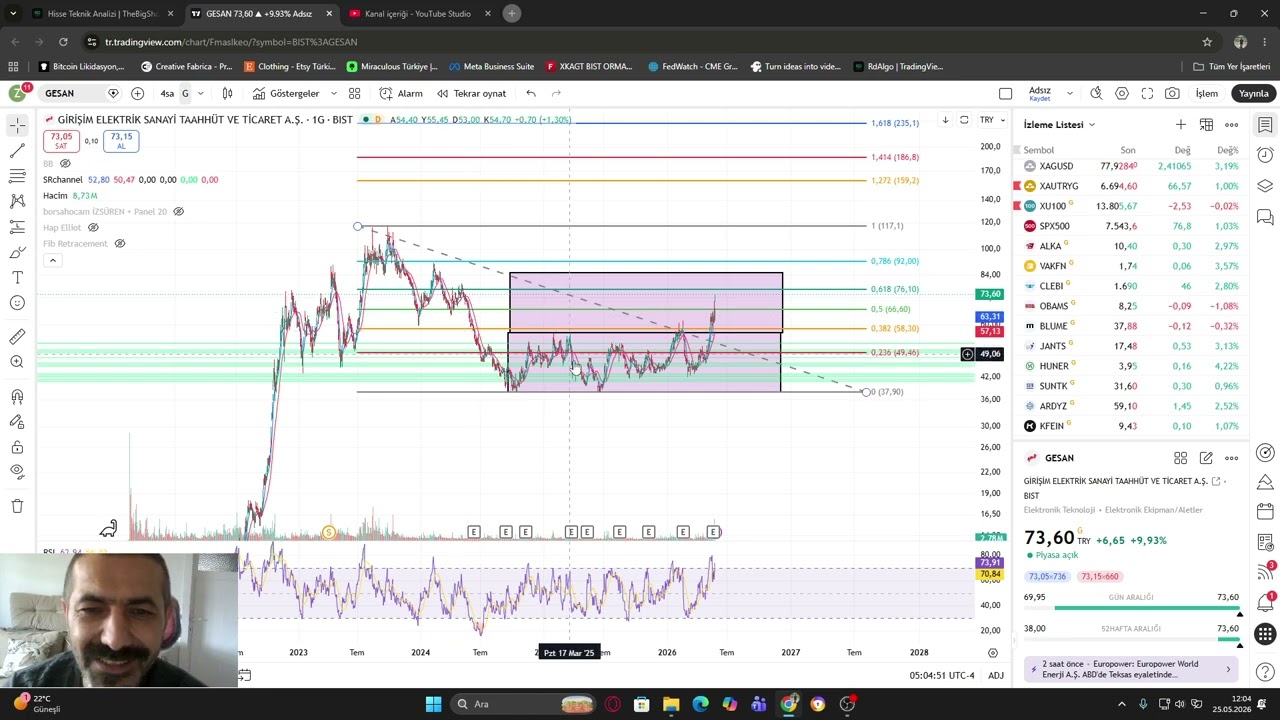Expand the Europower news headline arrow
1280x720 pixels.
[x=1228, y=669]
